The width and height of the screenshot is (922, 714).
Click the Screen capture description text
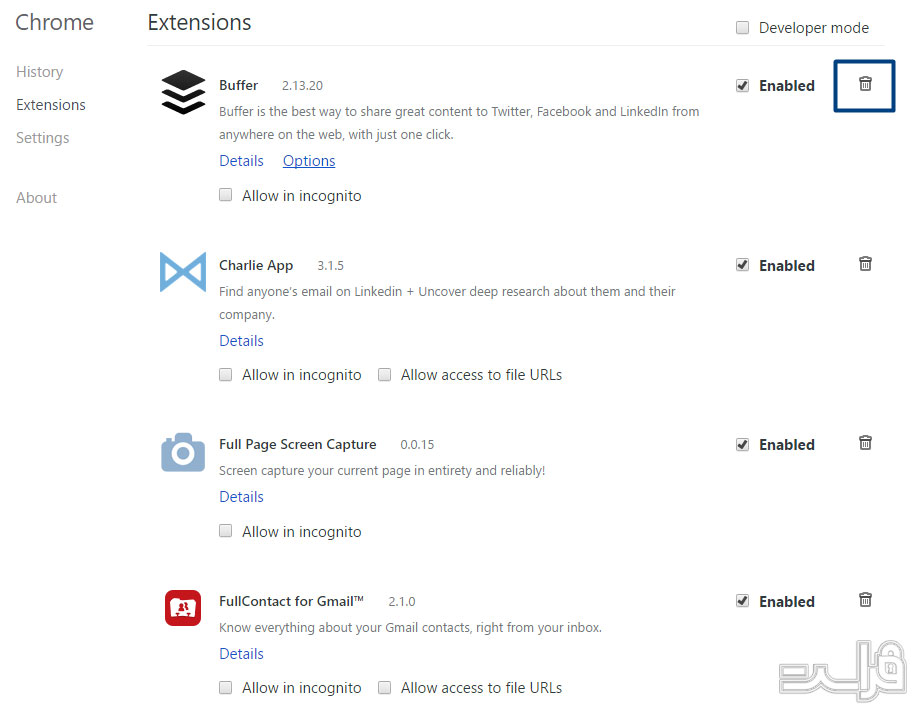coord(382,471)
